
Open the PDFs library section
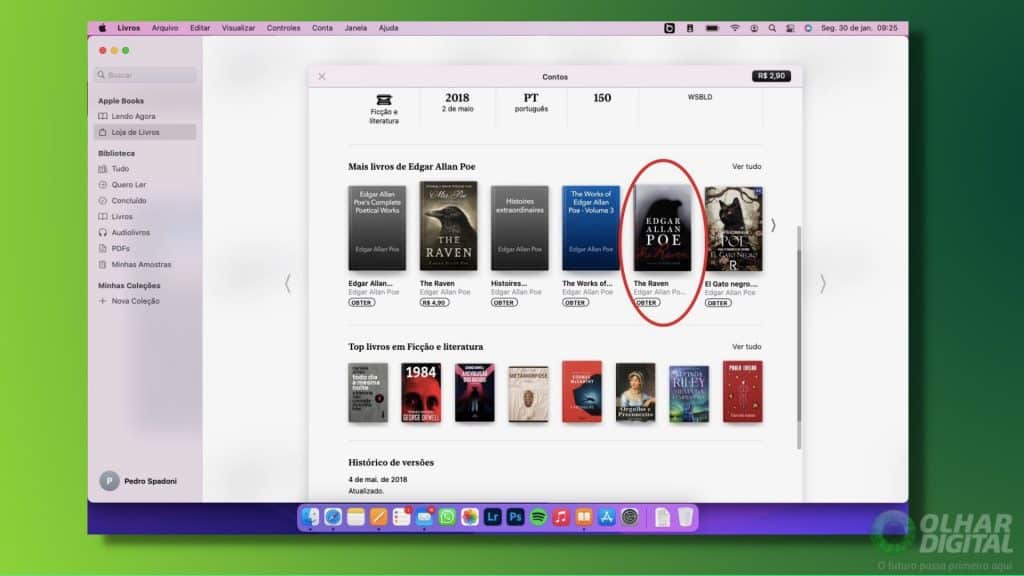120,249
